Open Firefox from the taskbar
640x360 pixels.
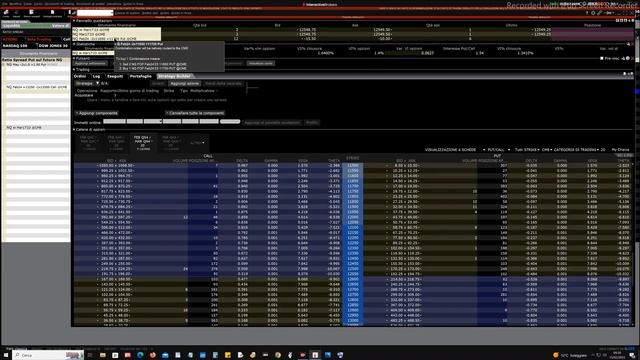153,355
